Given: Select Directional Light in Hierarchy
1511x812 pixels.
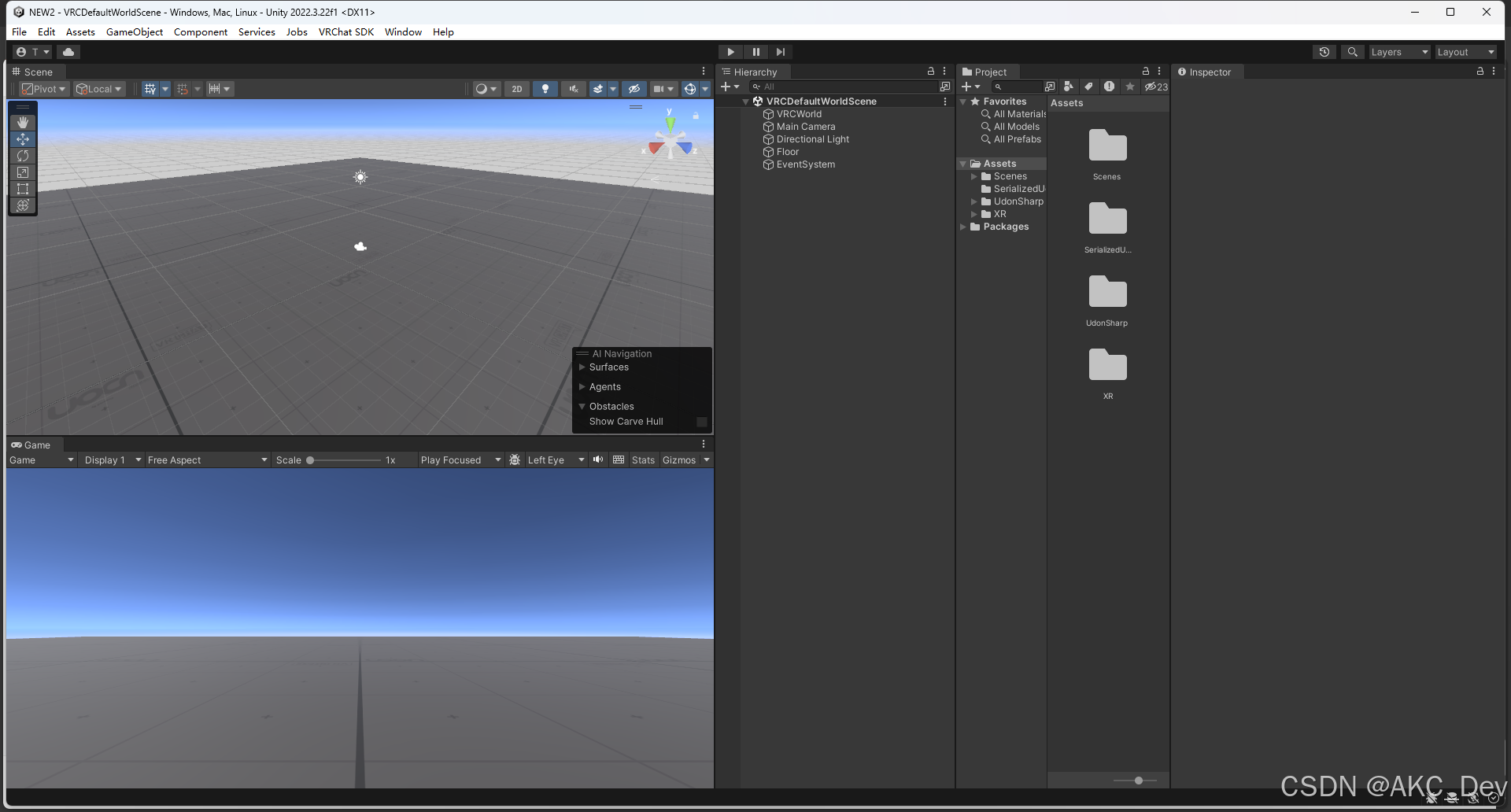Looking at the screenshot, I should point(813,139).
